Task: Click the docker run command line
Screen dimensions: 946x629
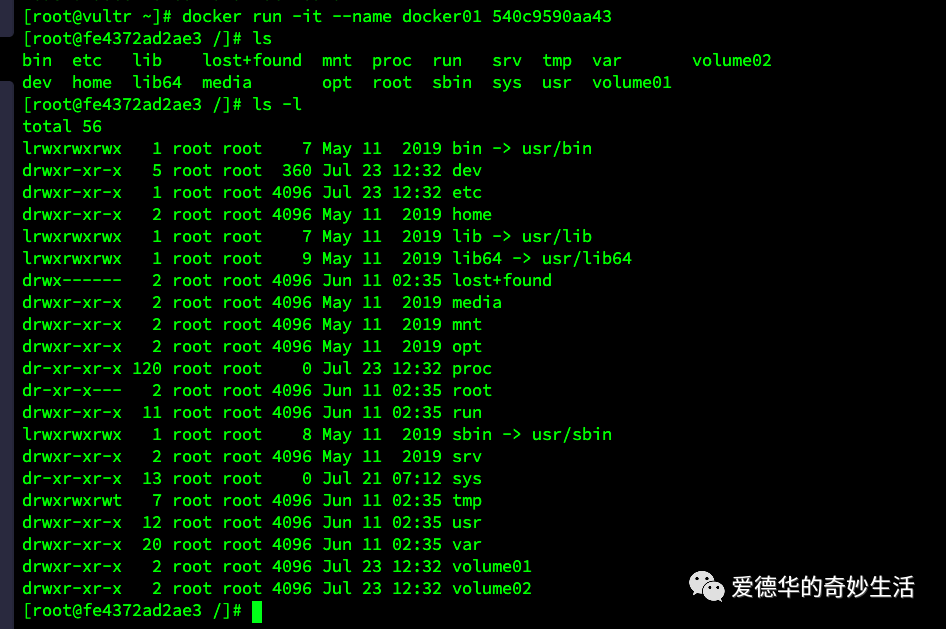Action: click(x=317, y=16)
